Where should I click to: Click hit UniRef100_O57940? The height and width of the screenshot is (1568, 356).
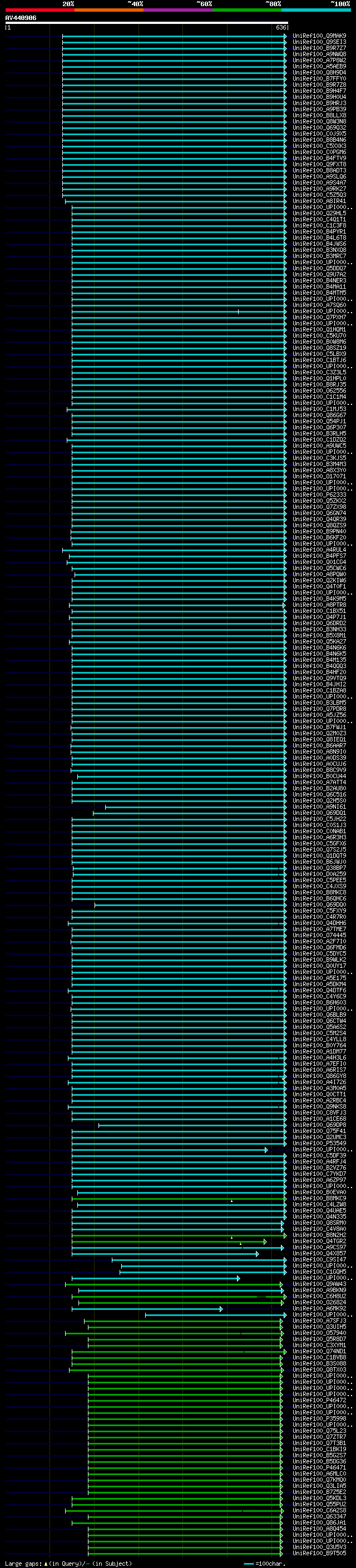[x=319, y=1333]
